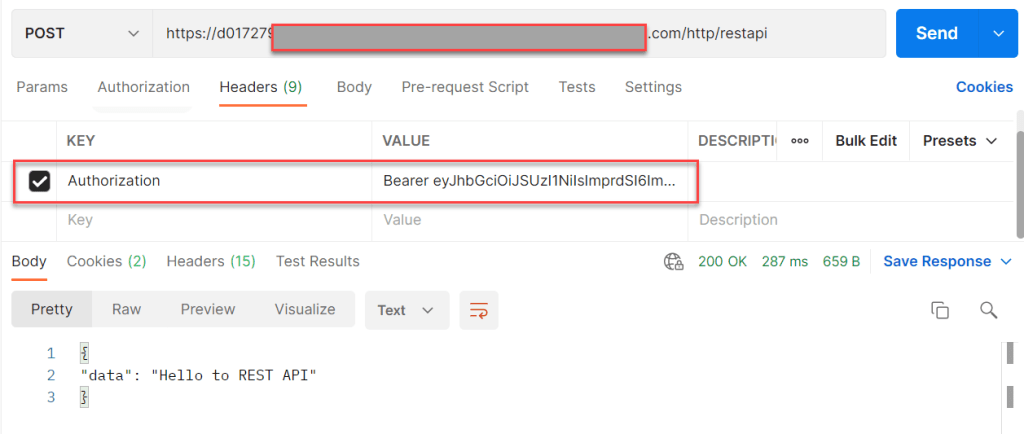Open the three-dots column options menu

pos(799,141)
